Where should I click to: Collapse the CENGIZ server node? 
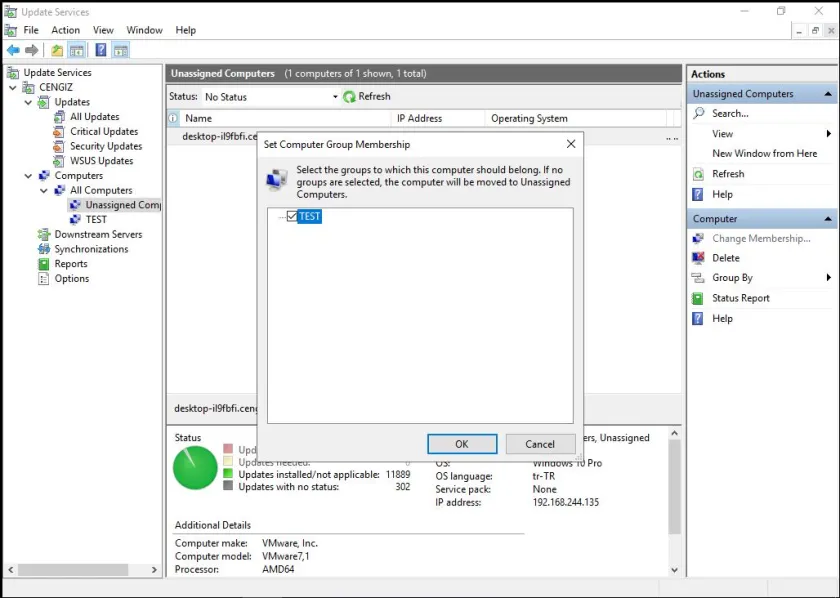[x=13, y=87]
